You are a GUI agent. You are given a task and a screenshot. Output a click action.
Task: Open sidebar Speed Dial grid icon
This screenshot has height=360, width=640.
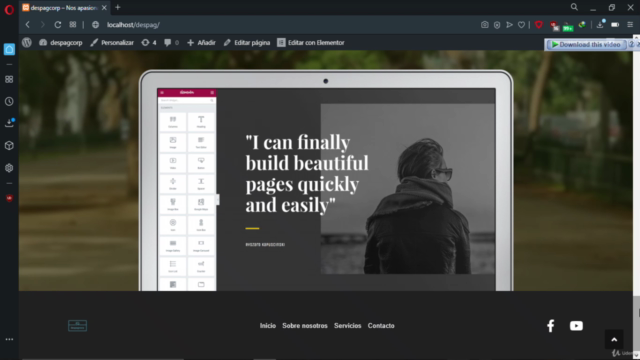click(9, 79)
